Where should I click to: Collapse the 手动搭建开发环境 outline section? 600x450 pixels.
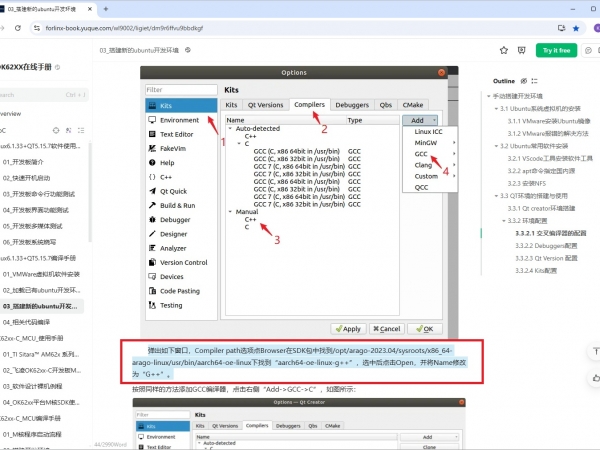tap(488, 96)
